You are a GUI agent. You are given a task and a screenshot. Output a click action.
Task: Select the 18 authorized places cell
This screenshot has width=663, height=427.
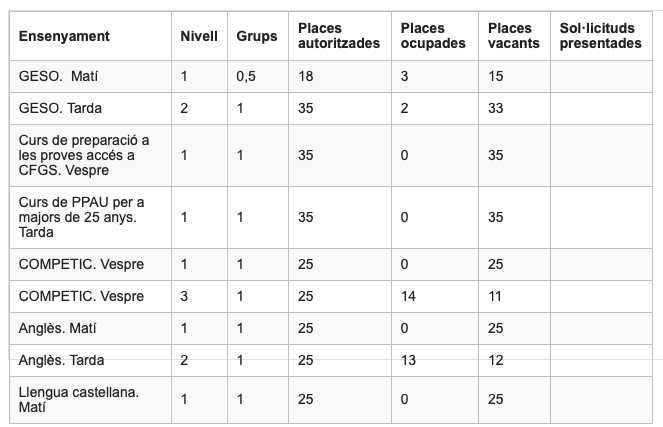[307, 77]
